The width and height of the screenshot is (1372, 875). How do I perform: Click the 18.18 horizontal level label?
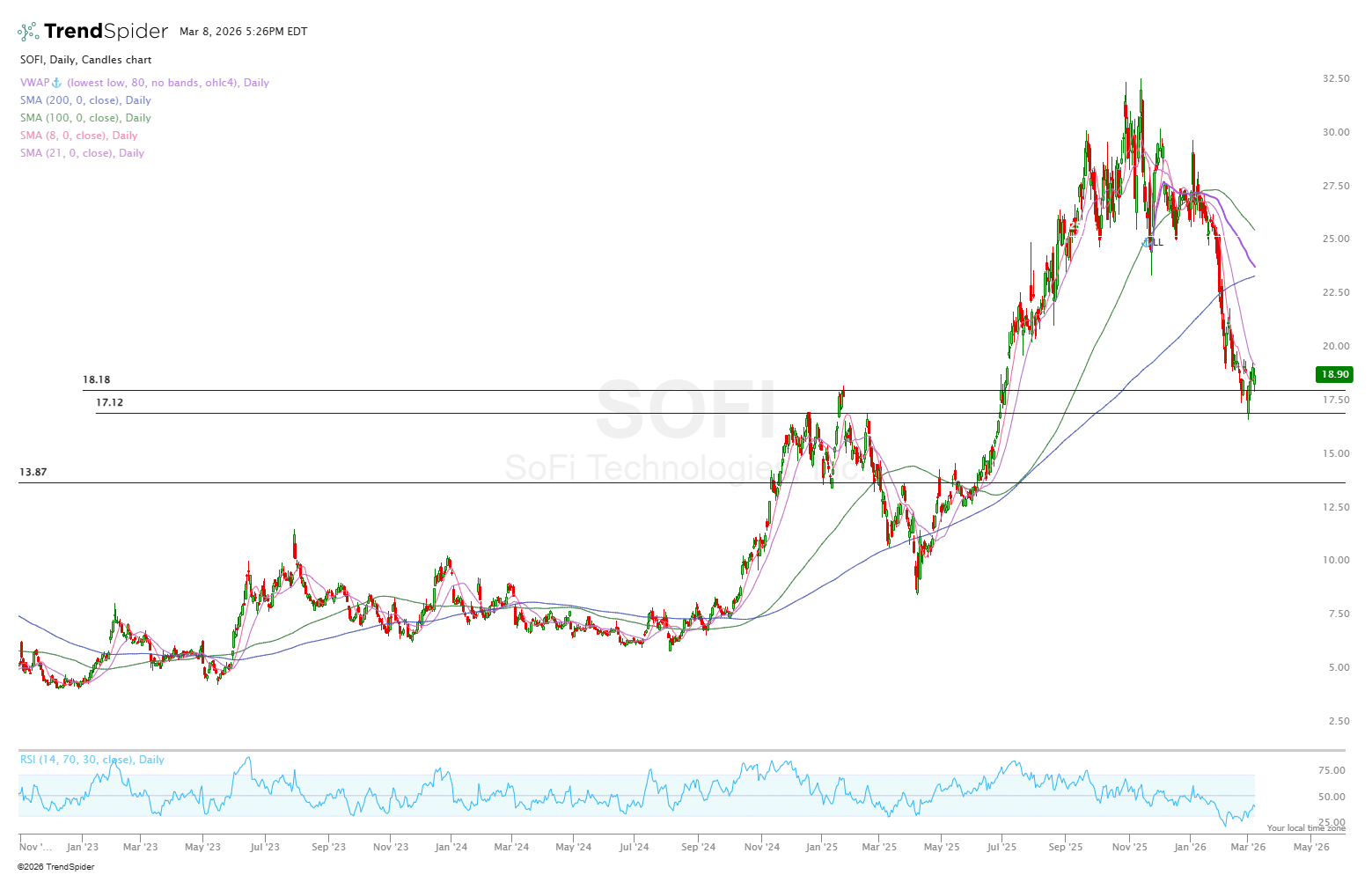click(x=96, y=380)
